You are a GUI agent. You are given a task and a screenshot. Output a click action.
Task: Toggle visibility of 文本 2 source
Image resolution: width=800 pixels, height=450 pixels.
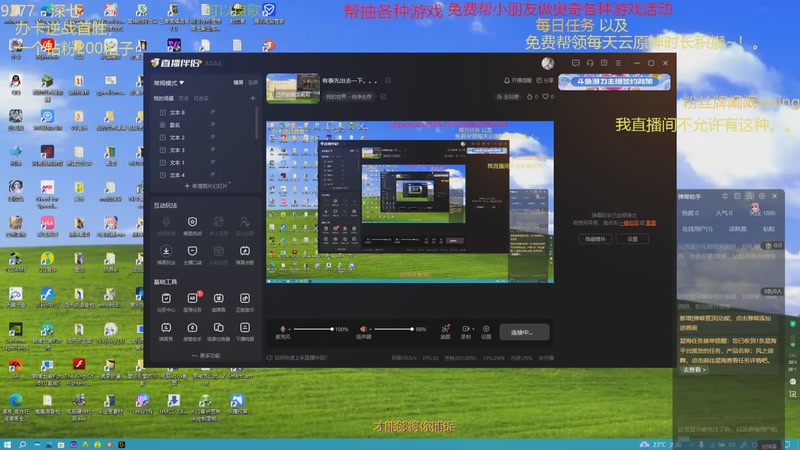(213, 137)
